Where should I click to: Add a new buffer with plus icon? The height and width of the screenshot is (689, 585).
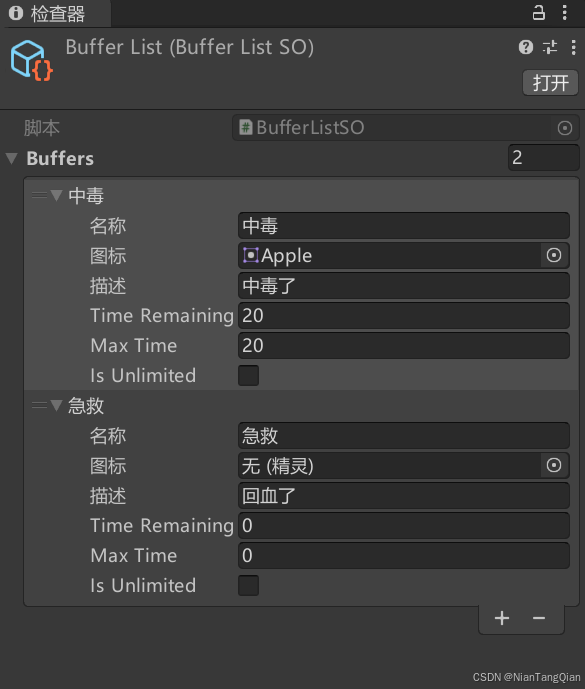(502, 618)
